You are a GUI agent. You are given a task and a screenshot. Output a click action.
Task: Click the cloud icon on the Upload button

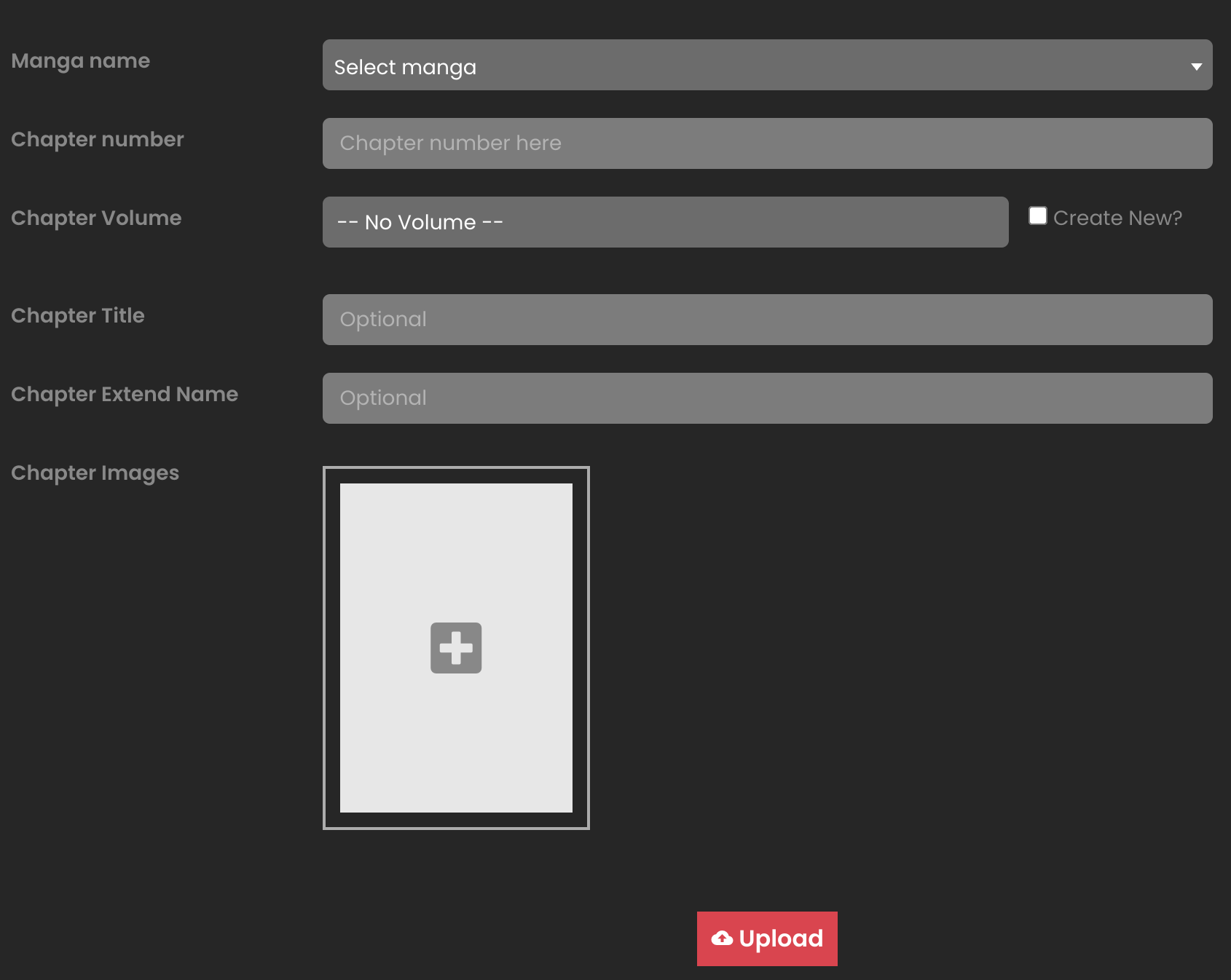point(722,938)
